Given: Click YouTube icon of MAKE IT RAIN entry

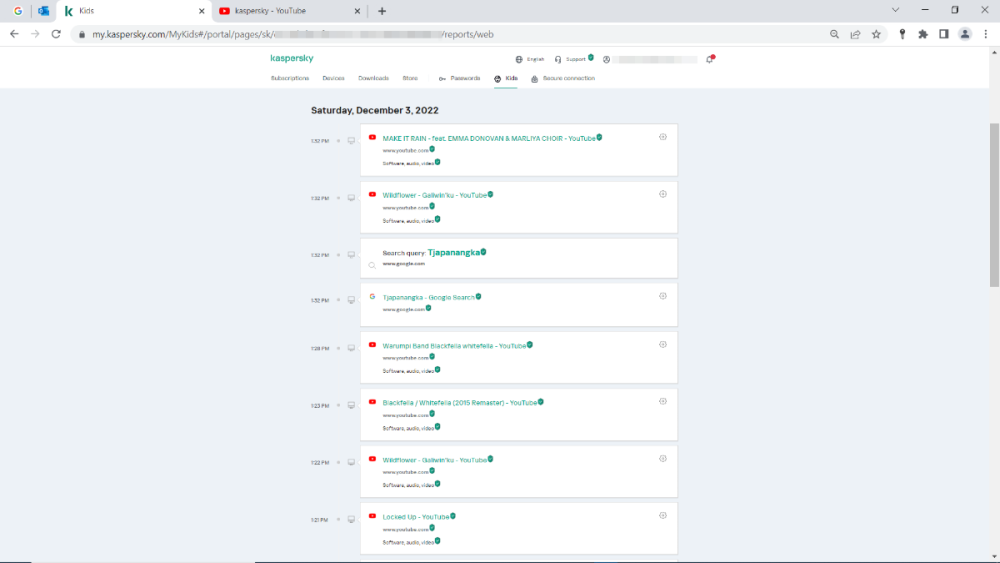Looking at the screenshot, I should (372, 137).
